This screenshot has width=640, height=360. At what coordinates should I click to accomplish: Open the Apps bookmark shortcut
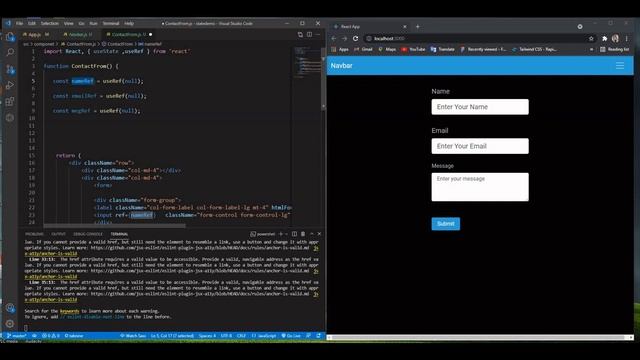click(x=340, y=49)
